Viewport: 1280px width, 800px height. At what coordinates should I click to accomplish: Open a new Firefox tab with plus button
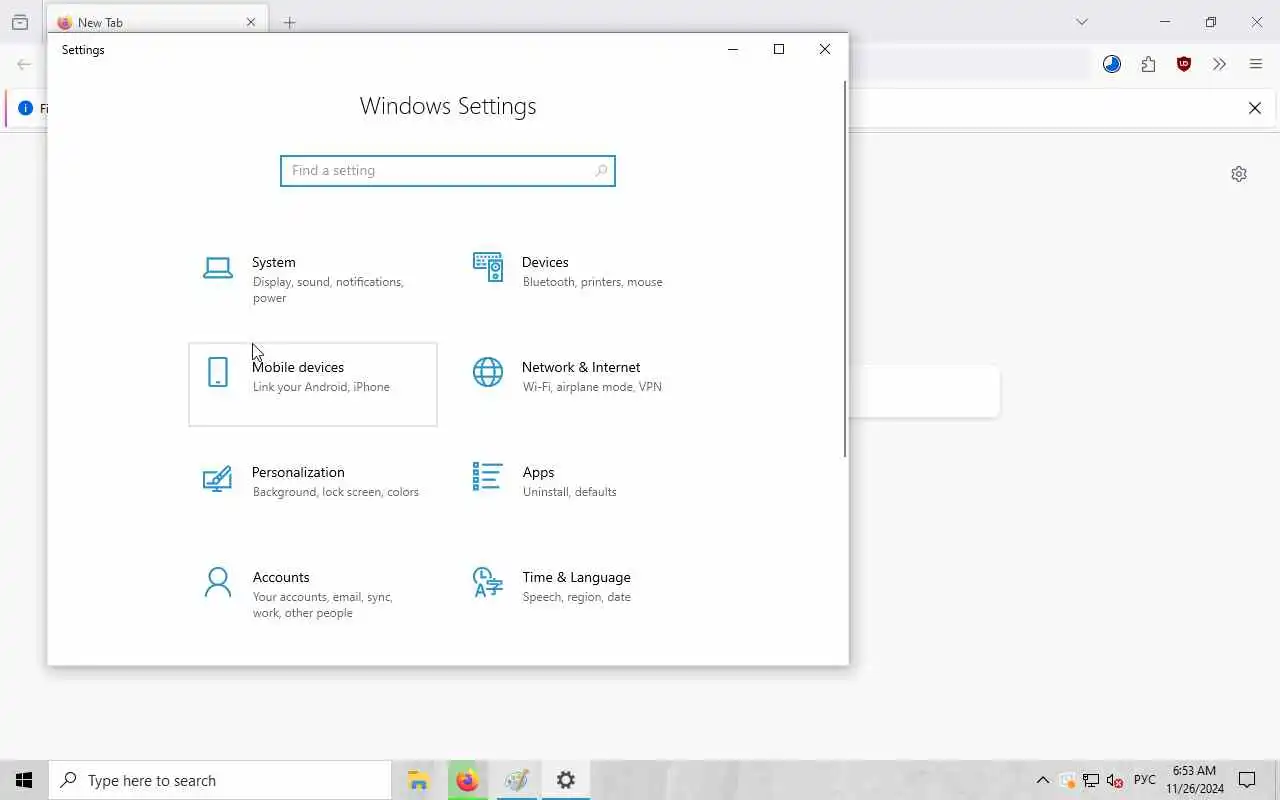tap(289, 22)
